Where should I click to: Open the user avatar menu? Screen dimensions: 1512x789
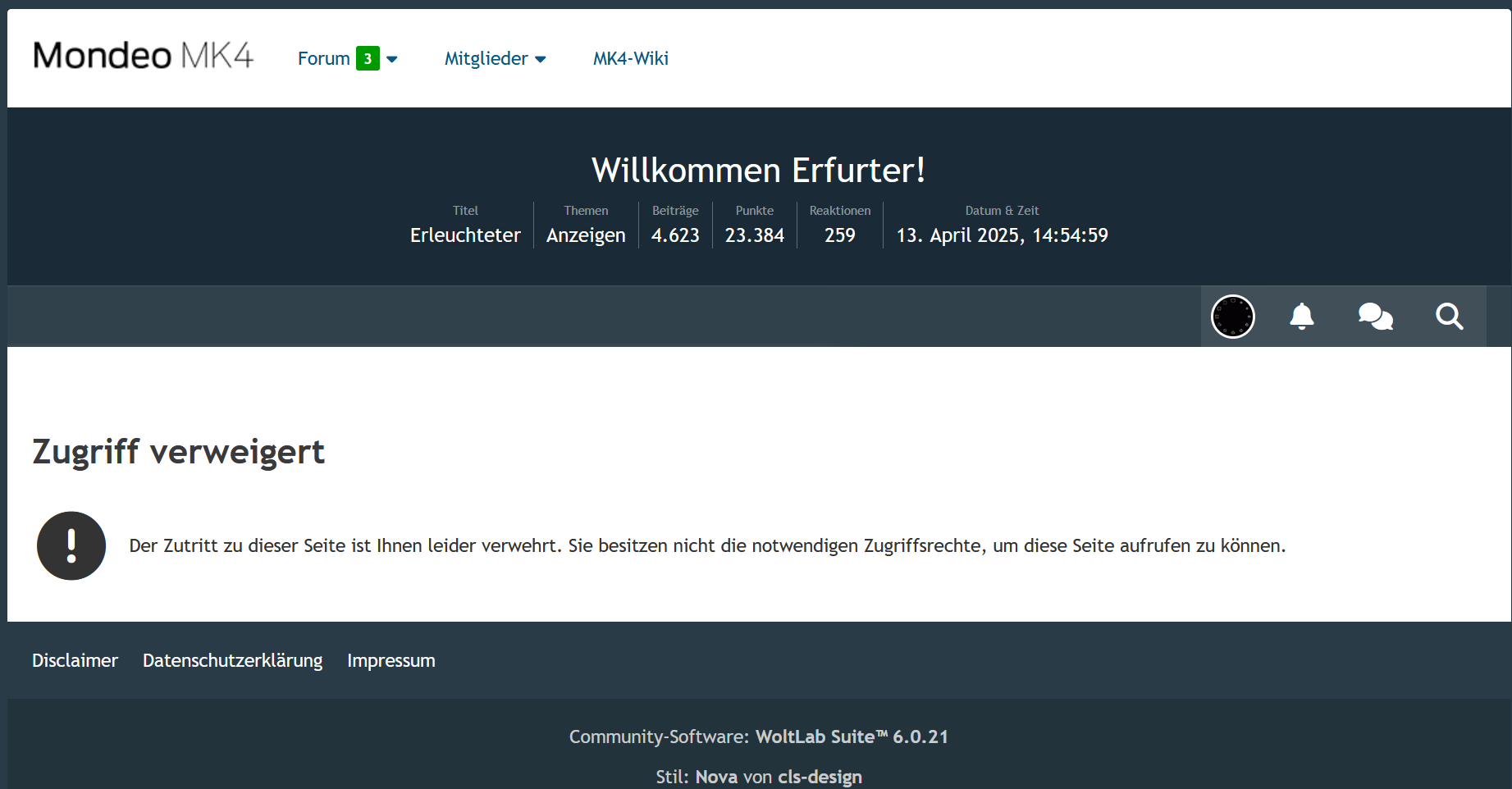[x=1232, y=317]
